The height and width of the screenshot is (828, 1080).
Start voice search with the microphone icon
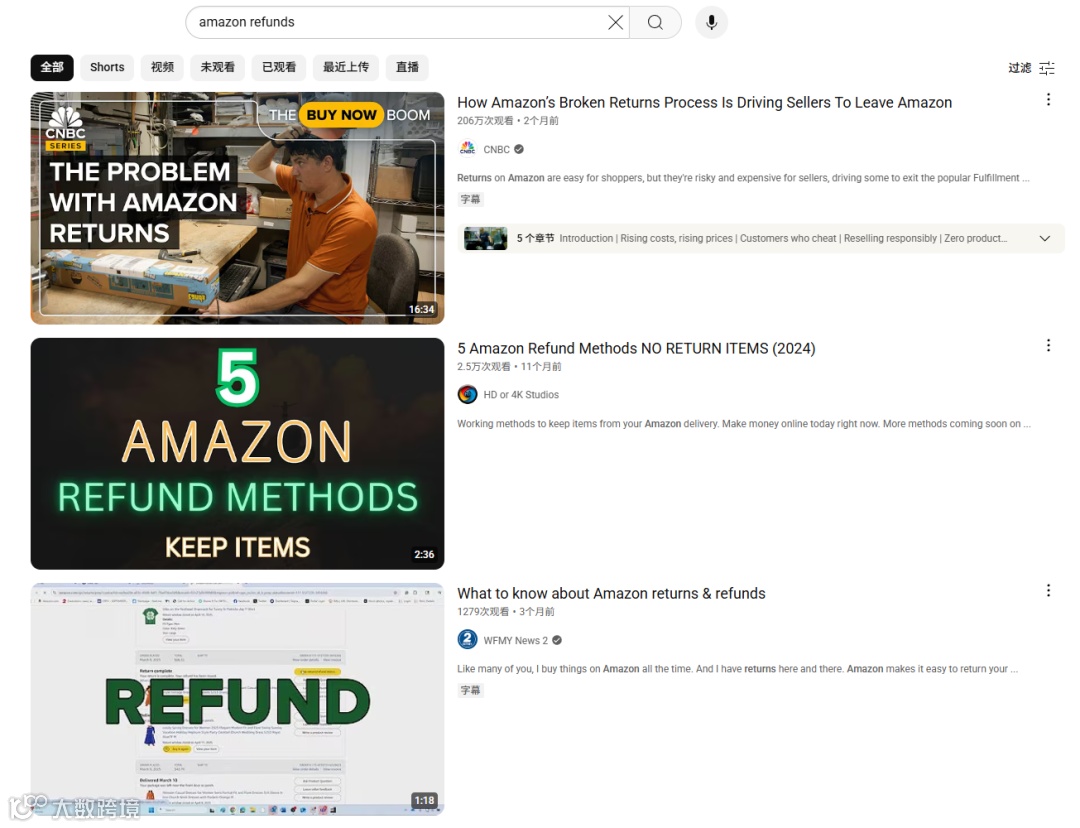click(x=712, y=22)
